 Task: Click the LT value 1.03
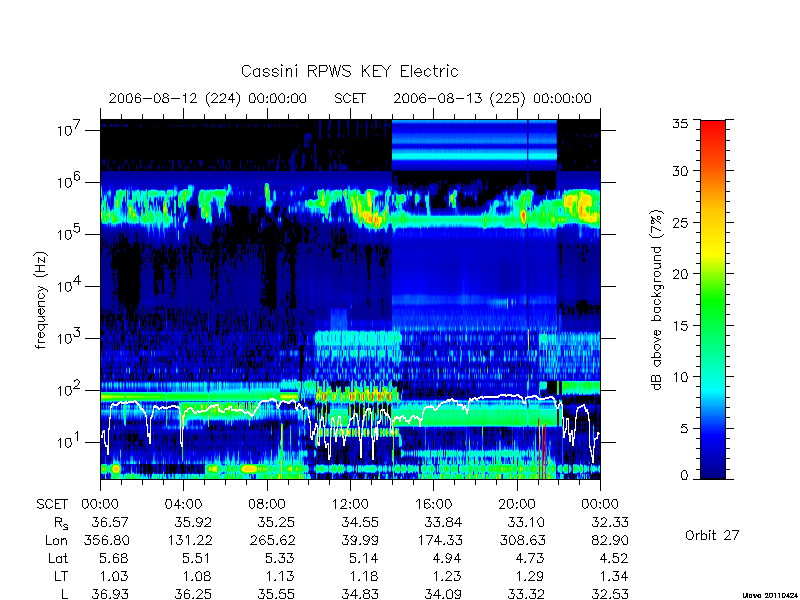114,576
